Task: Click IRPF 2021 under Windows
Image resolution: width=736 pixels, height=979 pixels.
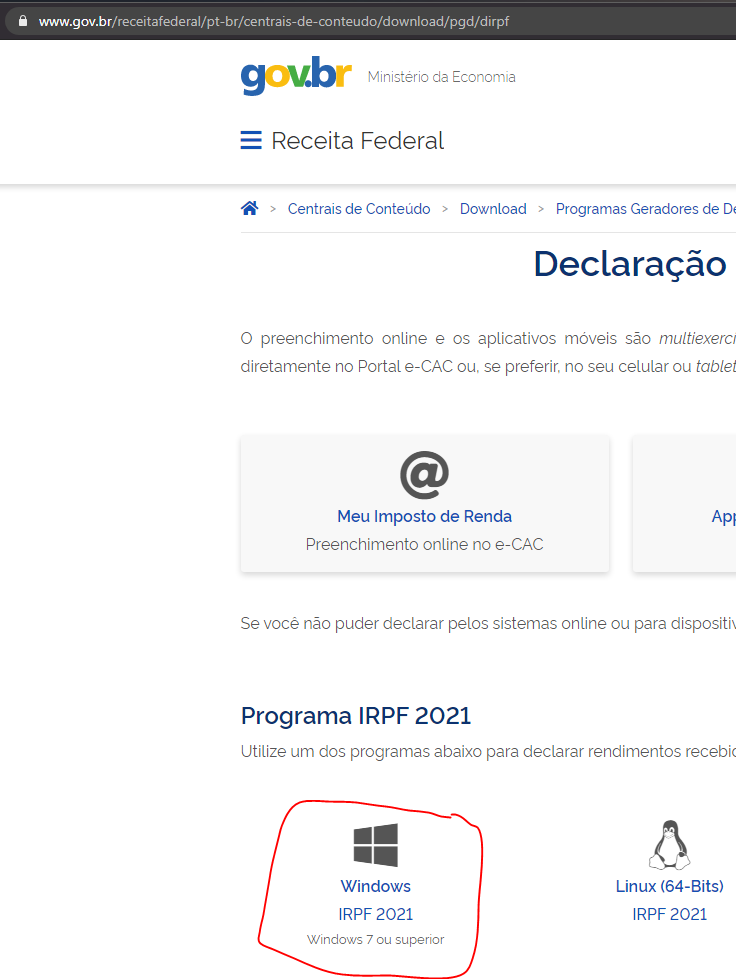Action: [375, 914]
